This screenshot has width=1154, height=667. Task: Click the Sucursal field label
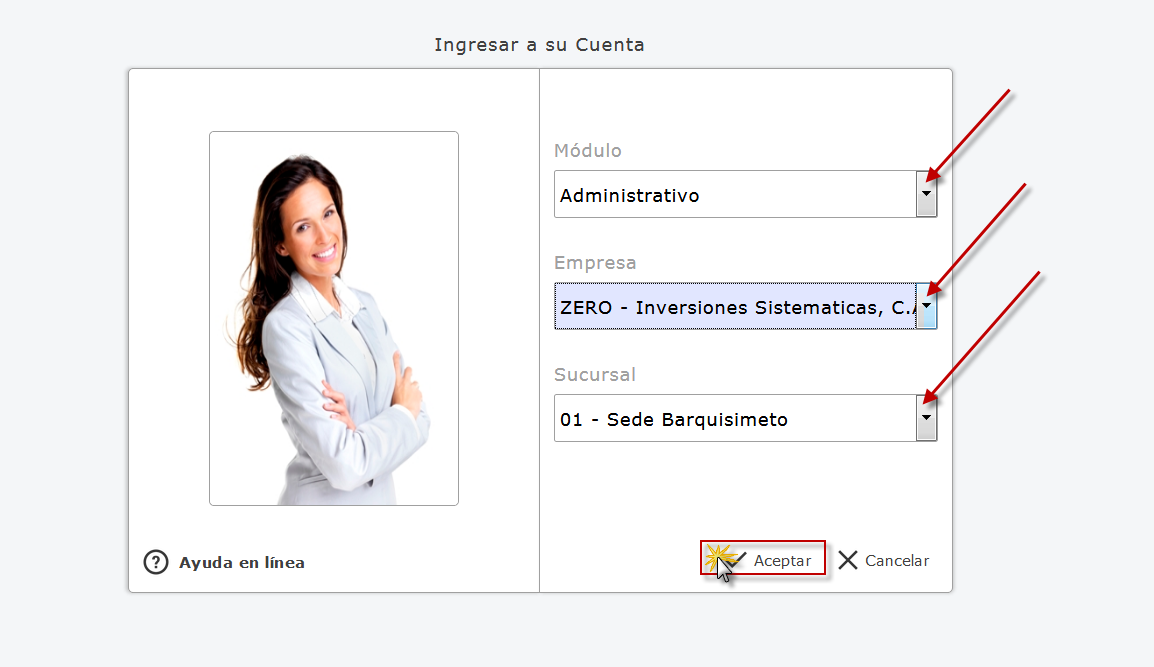595,375
